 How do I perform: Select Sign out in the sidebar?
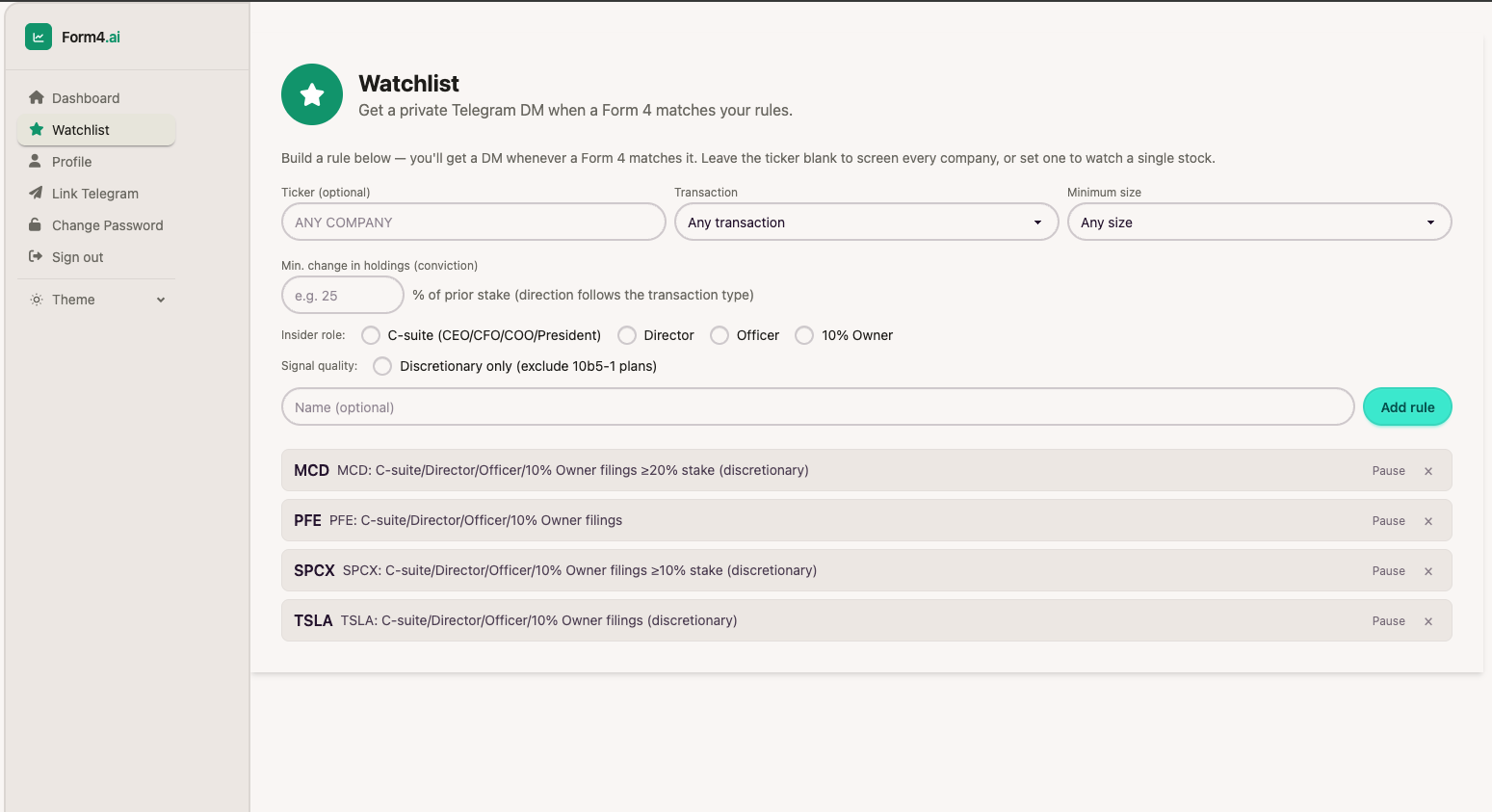96,257
